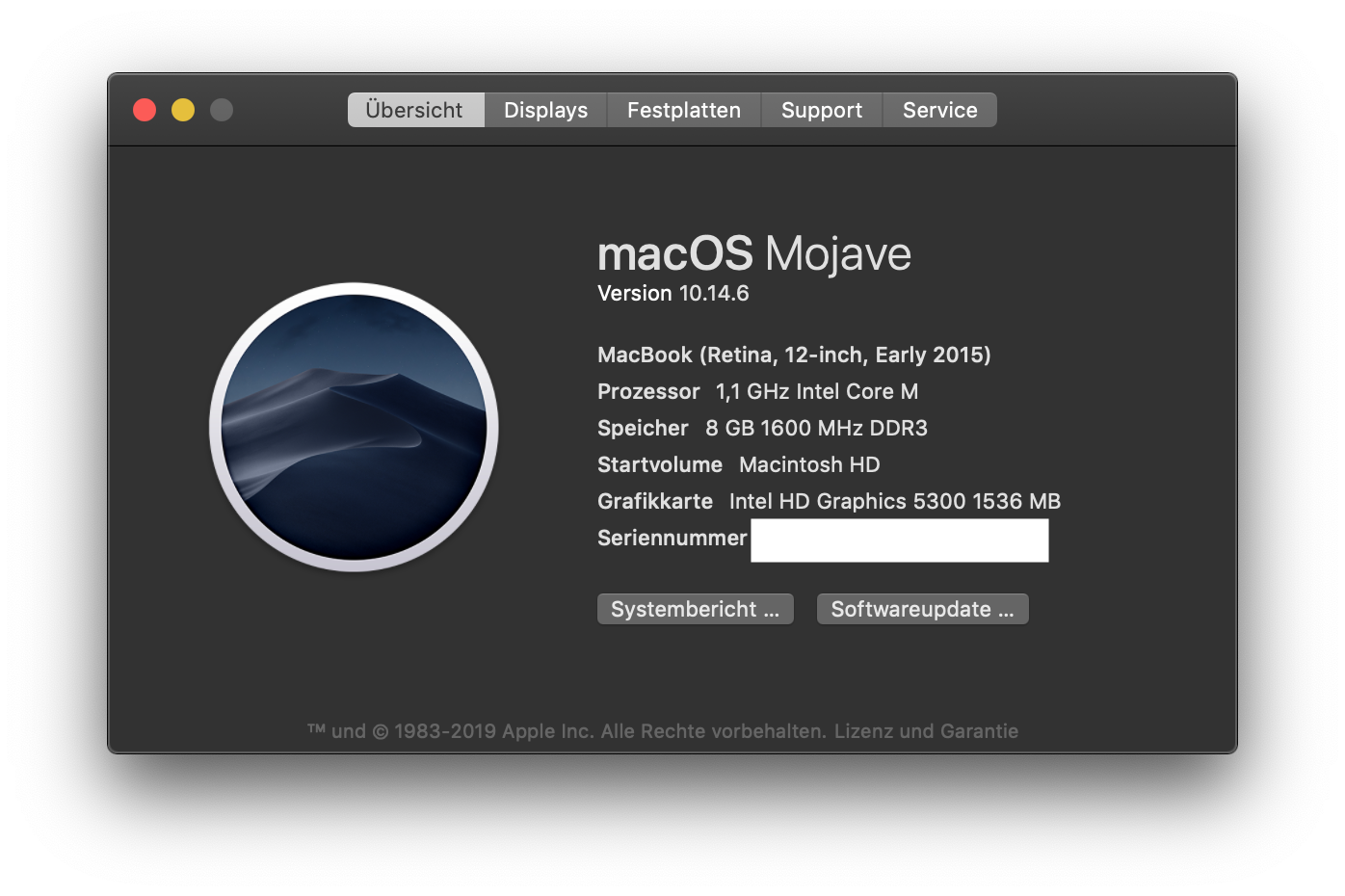Click the macOS Mojave title
This screenshot has height=896, width=1345.
754,253
